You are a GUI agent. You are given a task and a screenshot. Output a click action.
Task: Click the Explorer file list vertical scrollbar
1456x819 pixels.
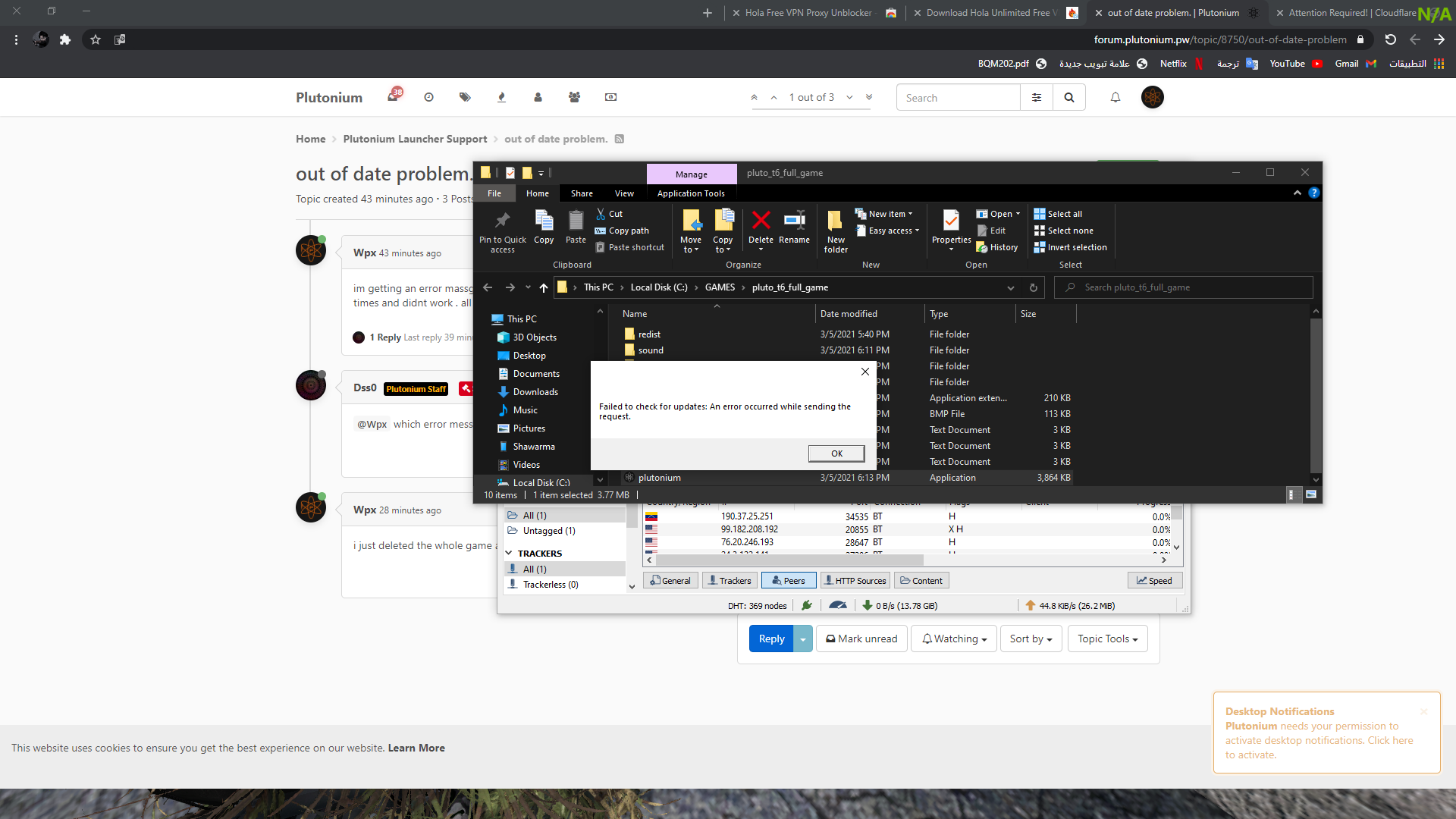[1316, 394]
